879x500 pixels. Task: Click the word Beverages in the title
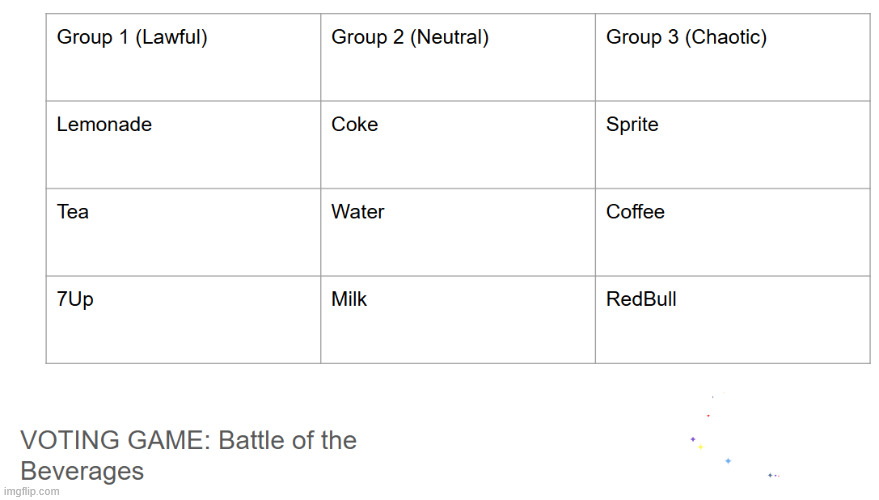[82, 471]
